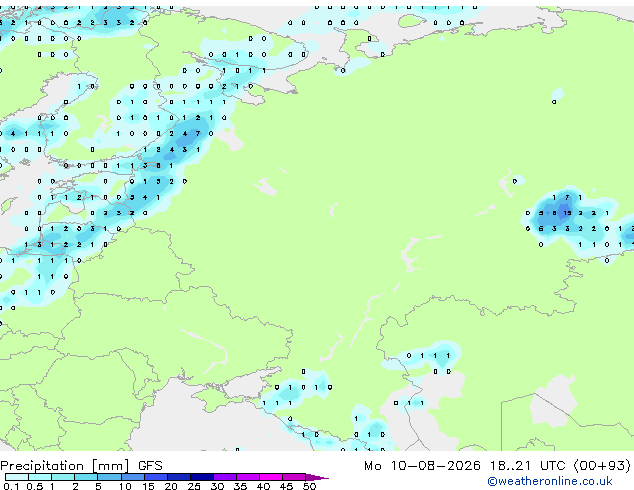Select the 25–30 mm navy swatch
The width and height of the screenshot is (634, 490).
(202, 477)
